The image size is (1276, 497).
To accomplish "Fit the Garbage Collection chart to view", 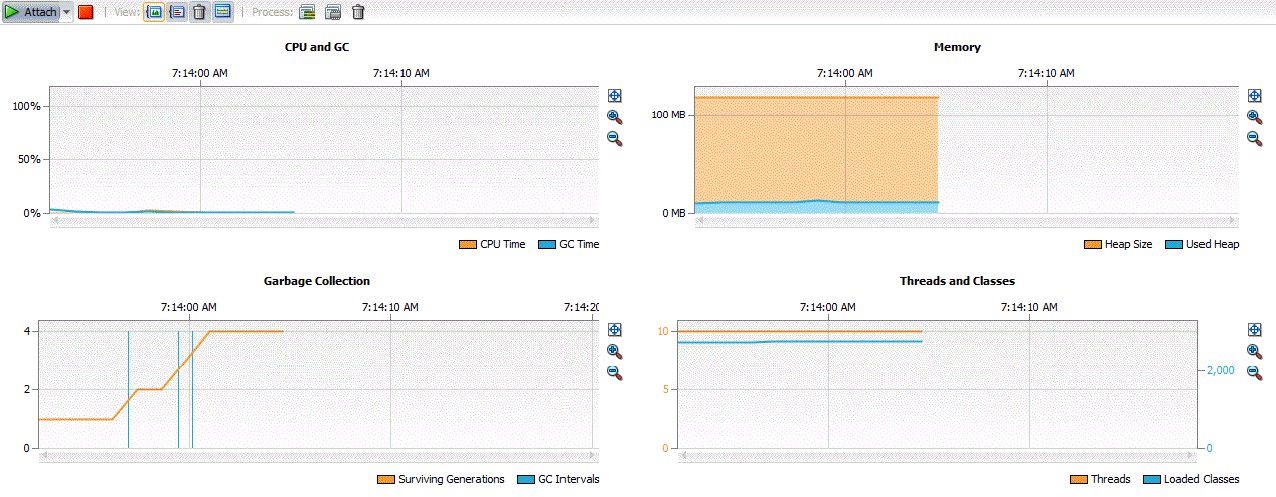I will [614, 330].
